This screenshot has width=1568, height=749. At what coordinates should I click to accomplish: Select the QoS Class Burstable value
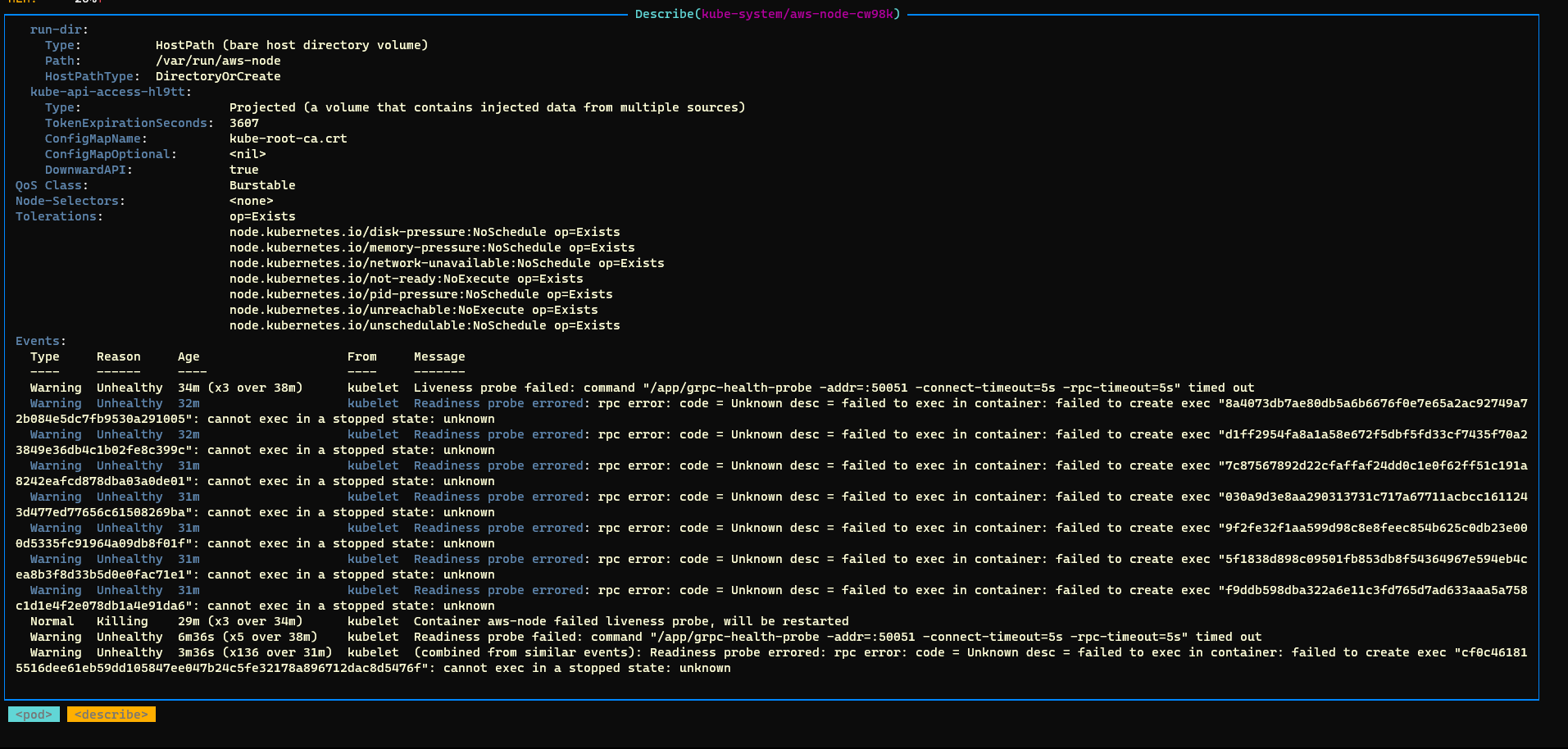[262, 184]
